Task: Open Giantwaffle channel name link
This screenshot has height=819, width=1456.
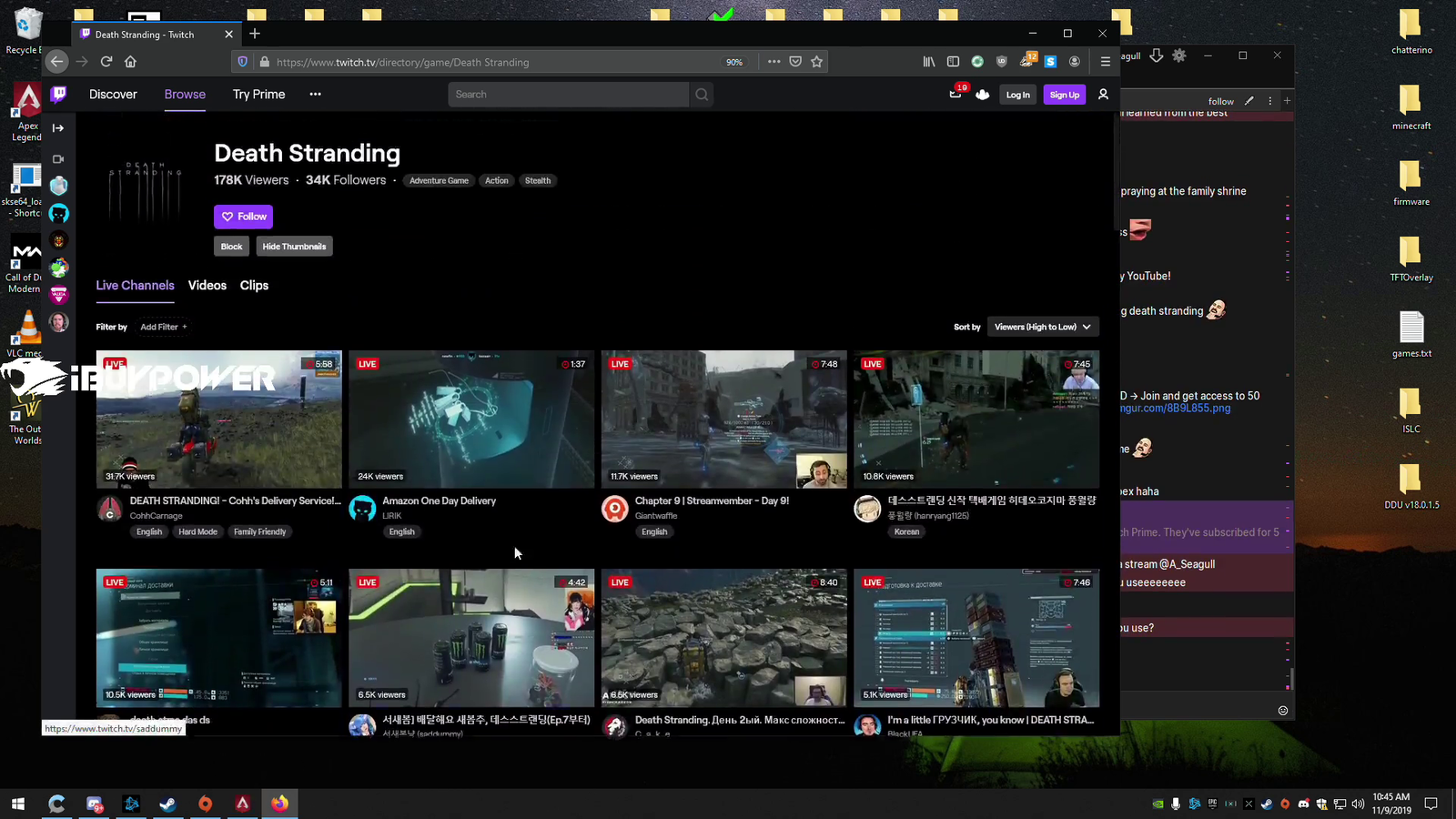Action: tap(656, 516)
